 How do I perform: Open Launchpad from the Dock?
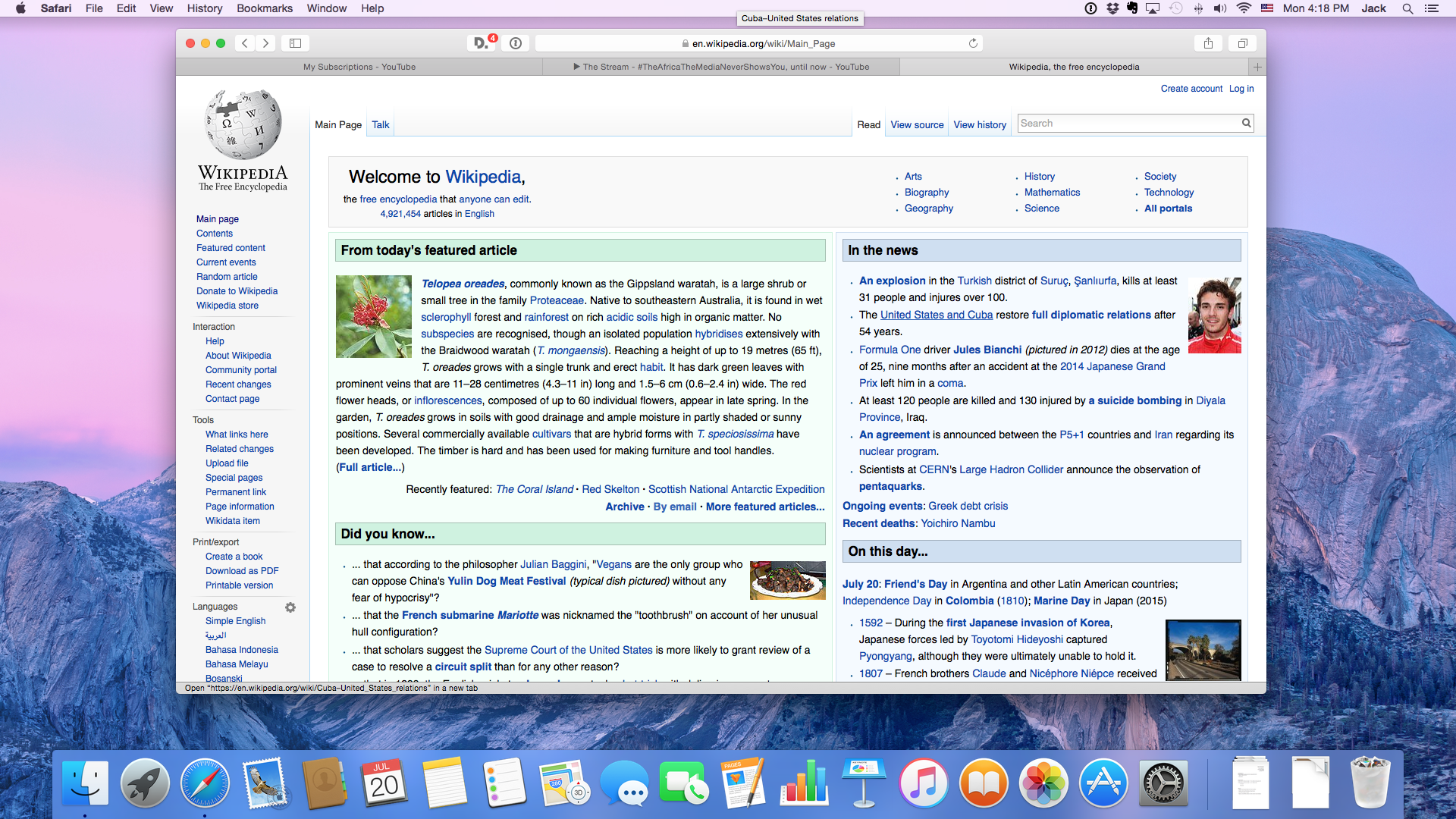[145, 783]
